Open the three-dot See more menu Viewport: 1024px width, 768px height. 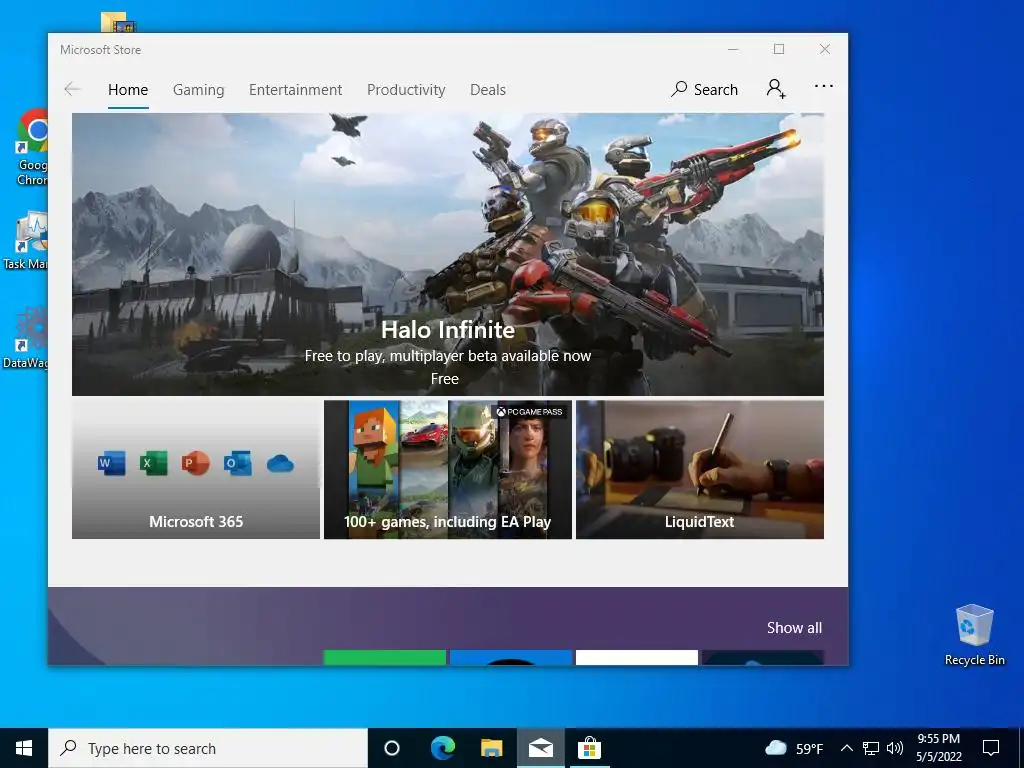tap(824, 86)
